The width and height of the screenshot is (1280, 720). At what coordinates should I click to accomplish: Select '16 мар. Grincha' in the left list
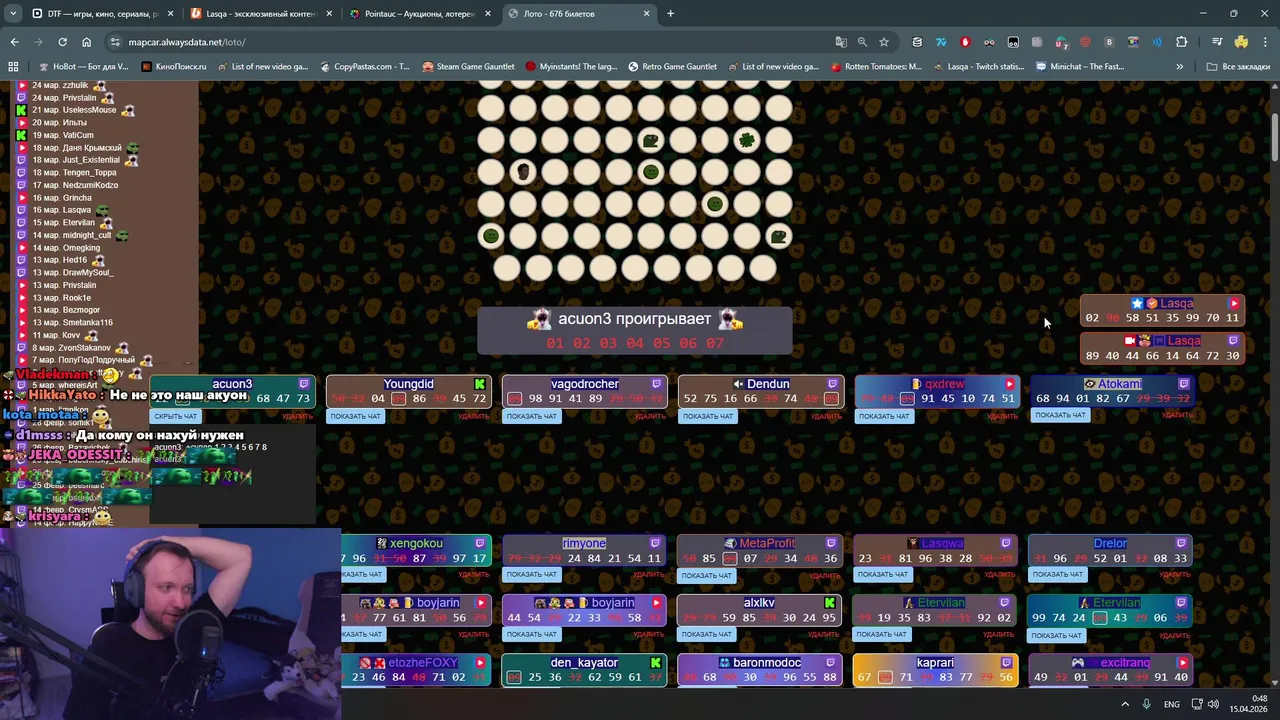pyautogui.click(x=60, y=198)
